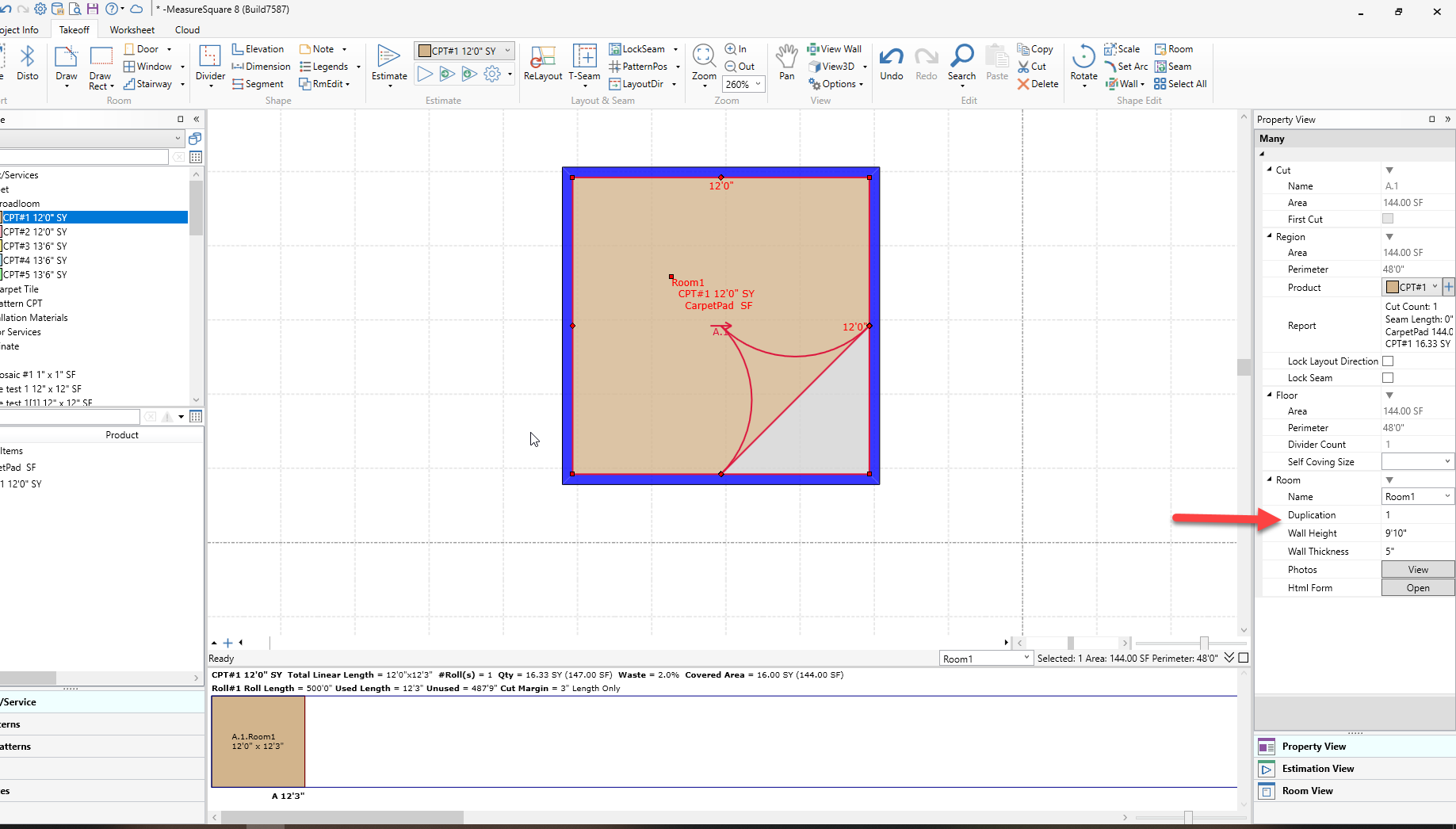
Task: Select the T-Seam tool
Action: [x=584, y=57]
